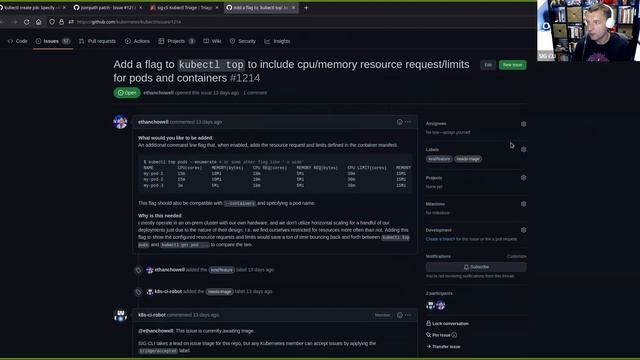Open ethanchowell's profile link under the title
The height and width of the screenshot is (360, 640).
pyautogui.click(x=158, y=93)
